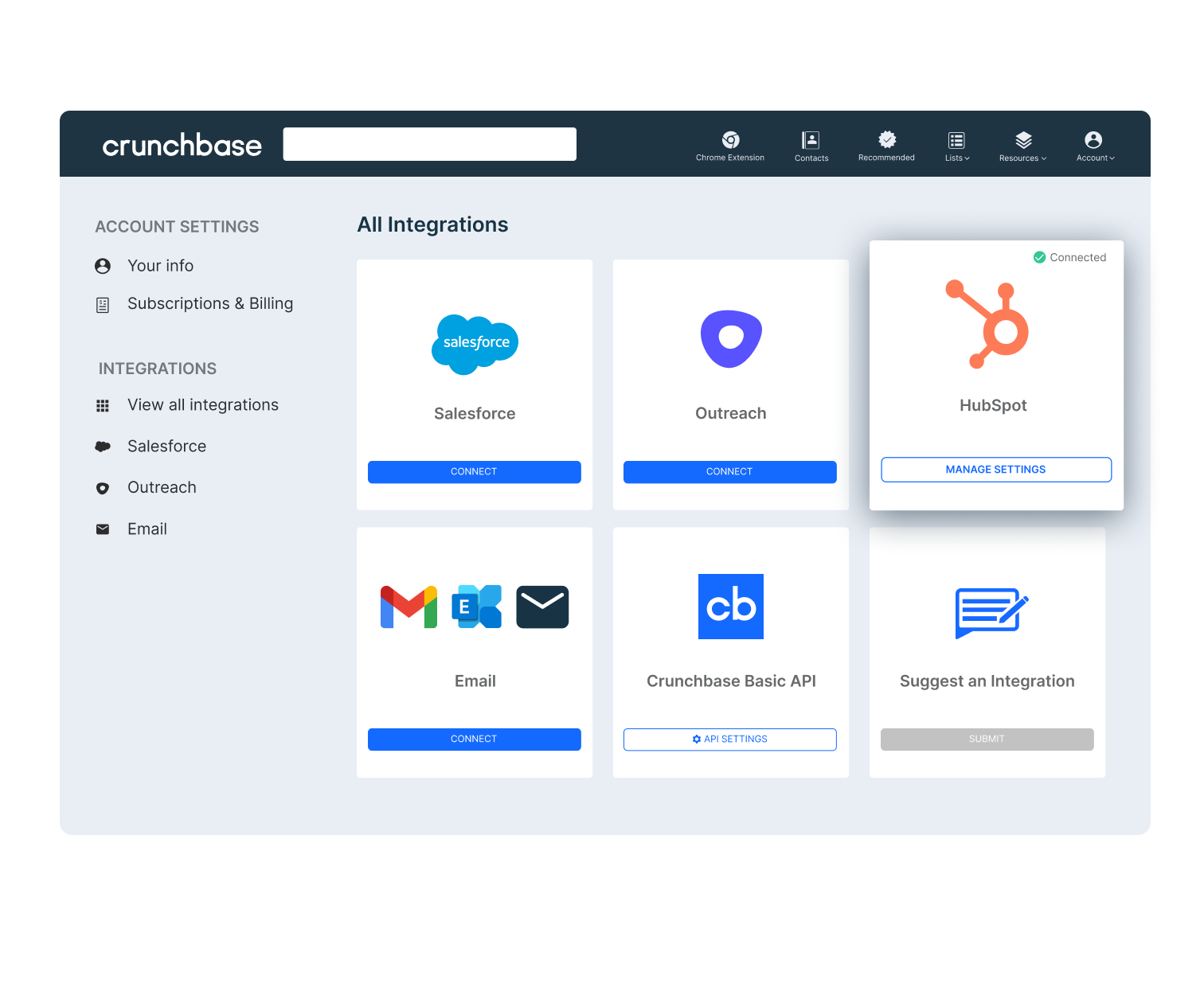Click the search input field in header
The width and height of the screenshot is (1204, 1003).
(430, 144)
